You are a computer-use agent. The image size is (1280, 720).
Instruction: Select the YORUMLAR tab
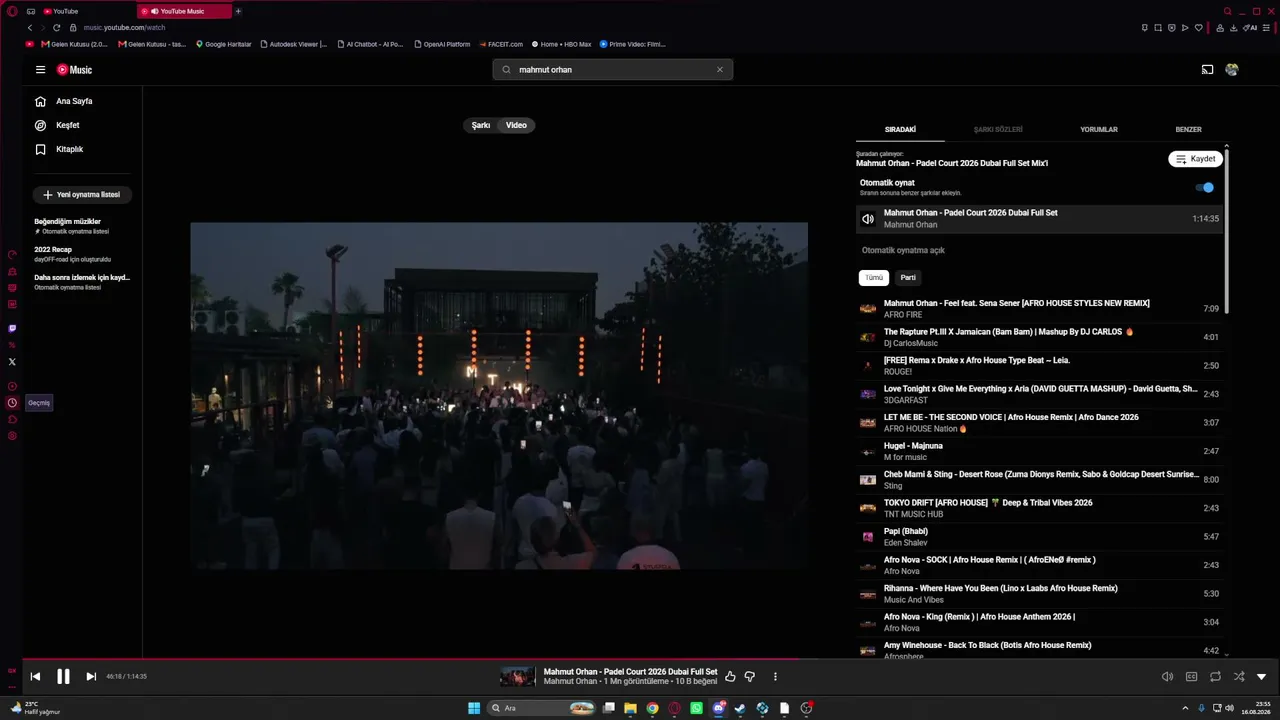1099,130
